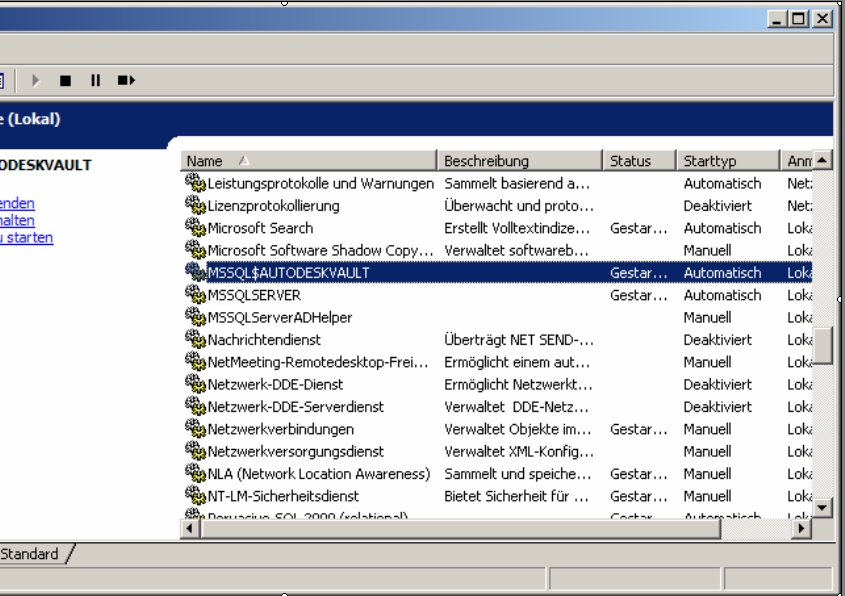Click the gear icon of Netzwerk-DDE-Serverdienst
Image resolution: width=845 pixels, height=596 pixels.
(x=195, y=406)
